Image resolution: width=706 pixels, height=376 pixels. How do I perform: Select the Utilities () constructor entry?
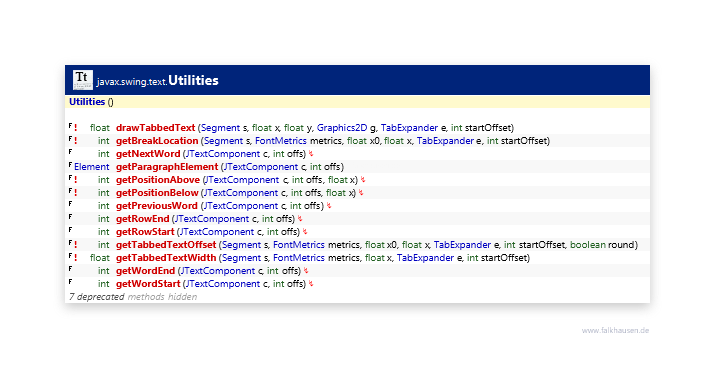pyautogui.click(x=91, y=102)
